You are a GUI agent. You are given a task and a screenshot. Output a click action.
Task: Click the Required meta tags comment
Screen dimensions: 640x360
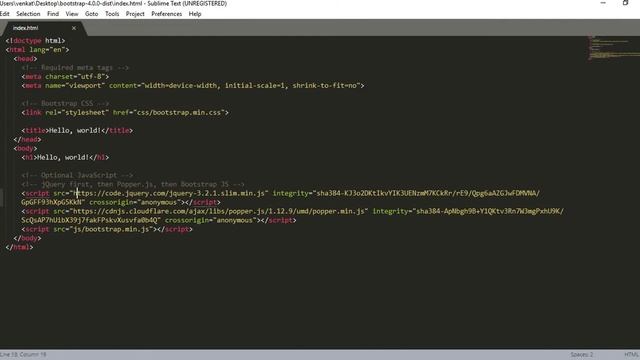(76, 68)
